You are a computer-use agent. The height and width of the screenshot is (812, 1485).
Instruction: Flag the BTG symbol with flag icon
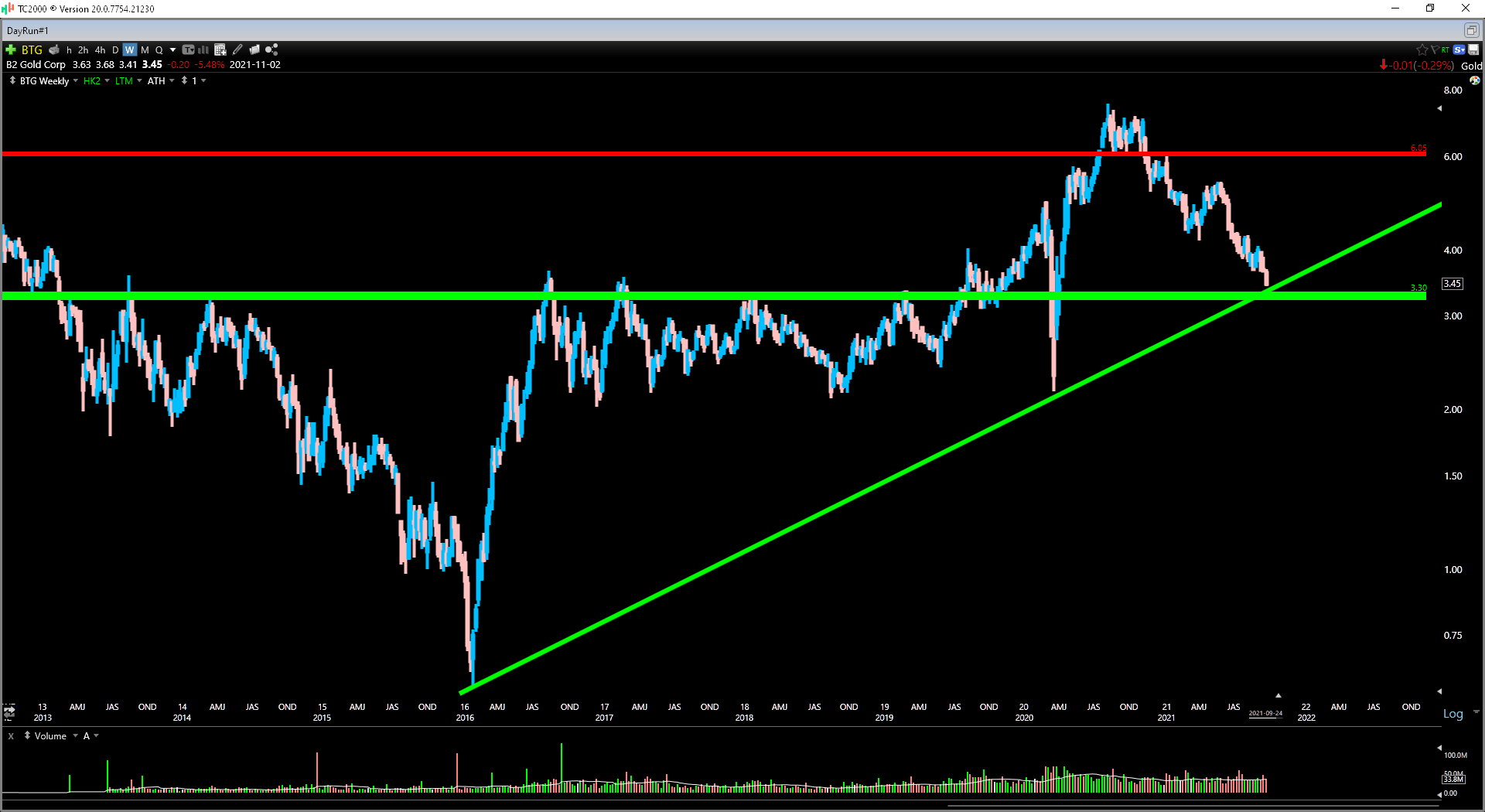pos(1435,49)
